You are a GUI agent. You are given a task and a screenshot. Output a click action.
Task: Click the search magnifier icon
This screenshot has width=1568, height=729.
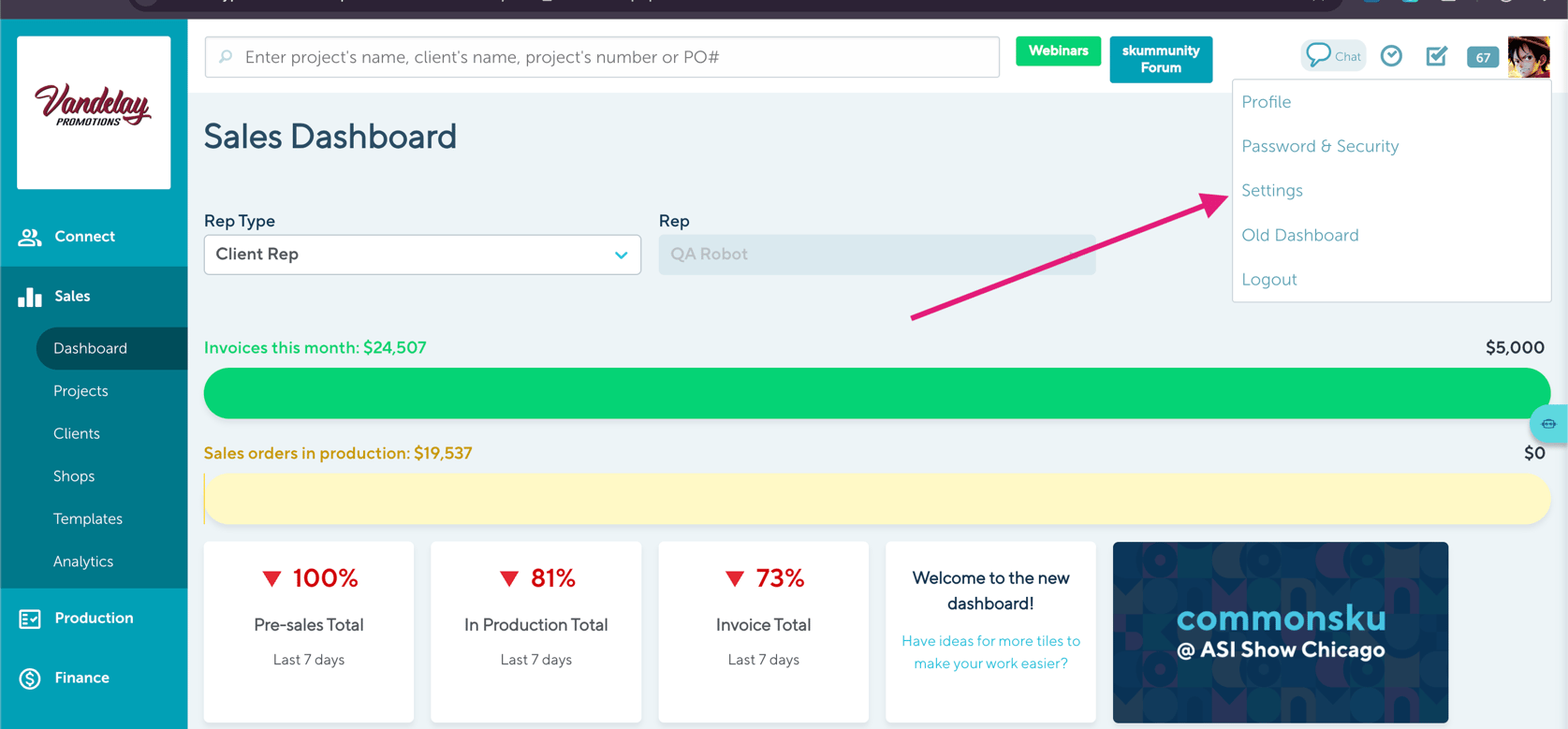click(x=226, y=57)
